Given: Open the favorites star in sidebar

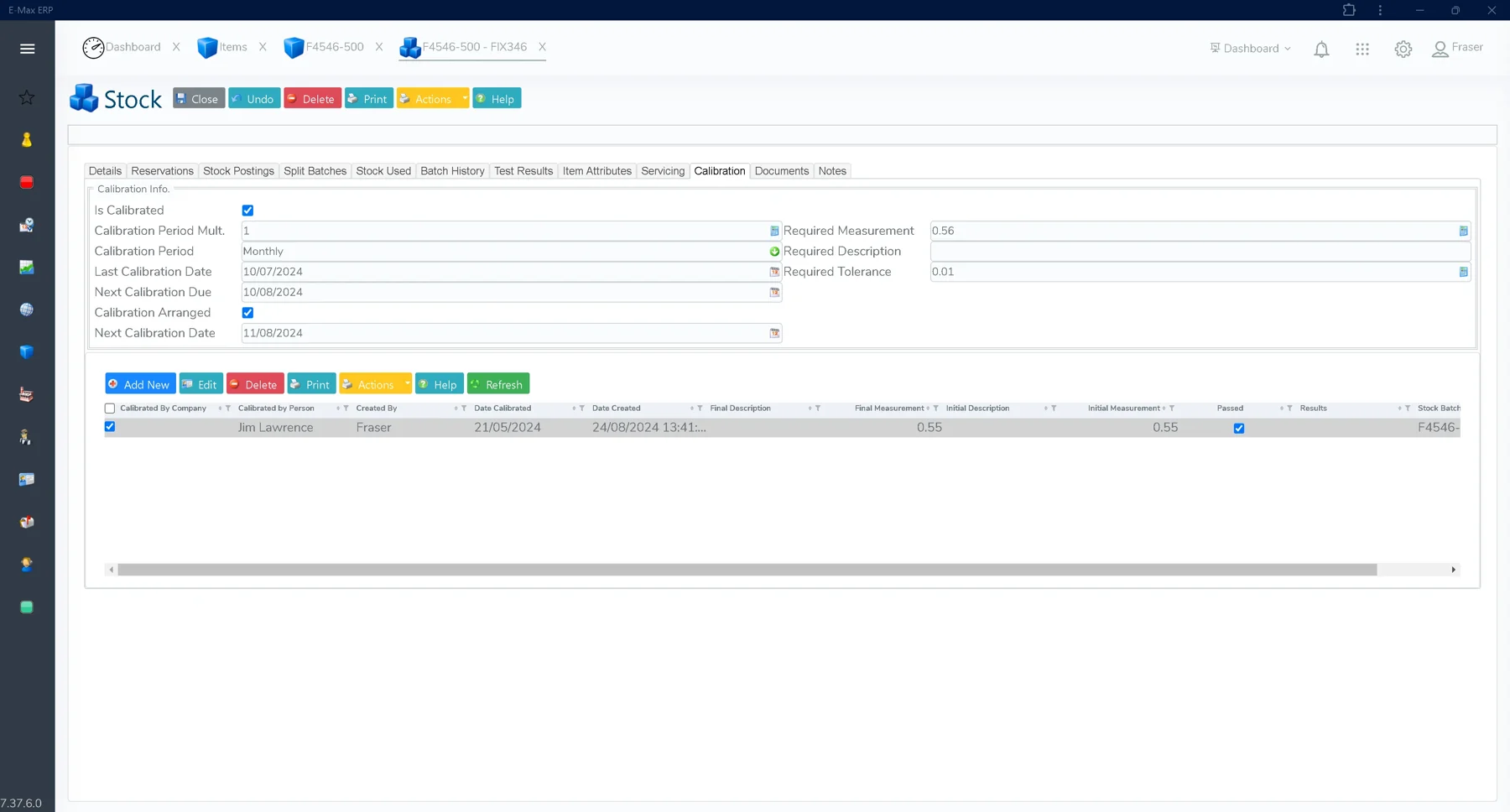Looking at the screenshot, I should tap(27, 97).
